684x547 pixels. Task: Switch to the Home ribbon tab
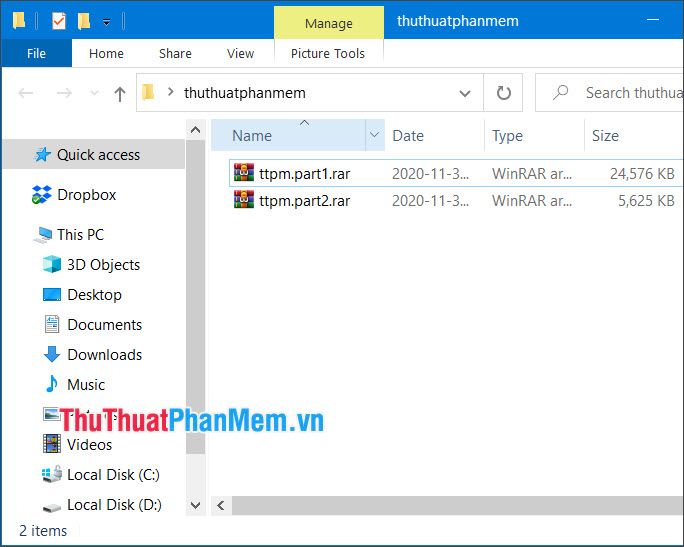106,53
